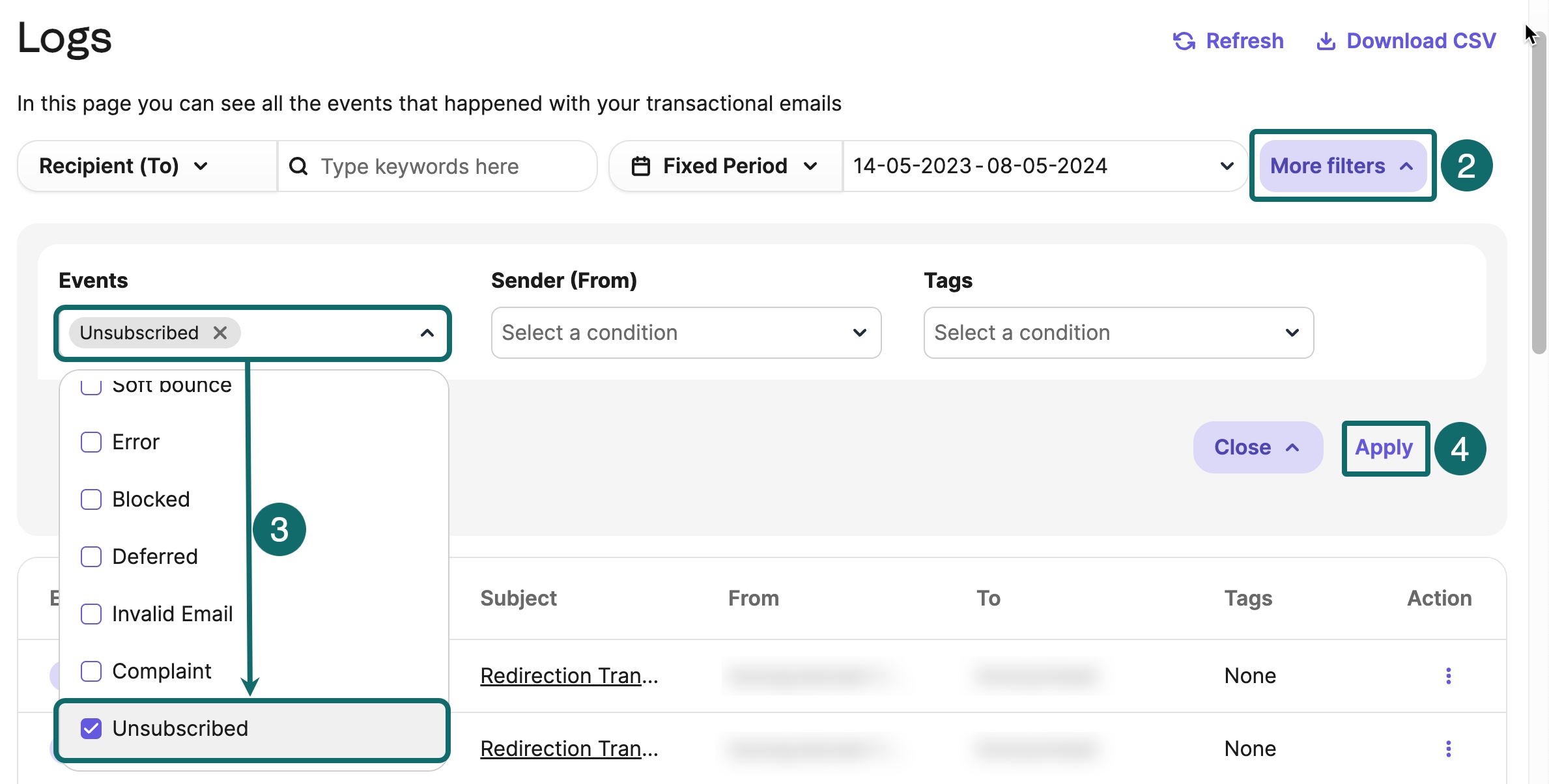Tick the Complaint checkbox
This screenshot has width=1549, height=784.
point(91,671)
